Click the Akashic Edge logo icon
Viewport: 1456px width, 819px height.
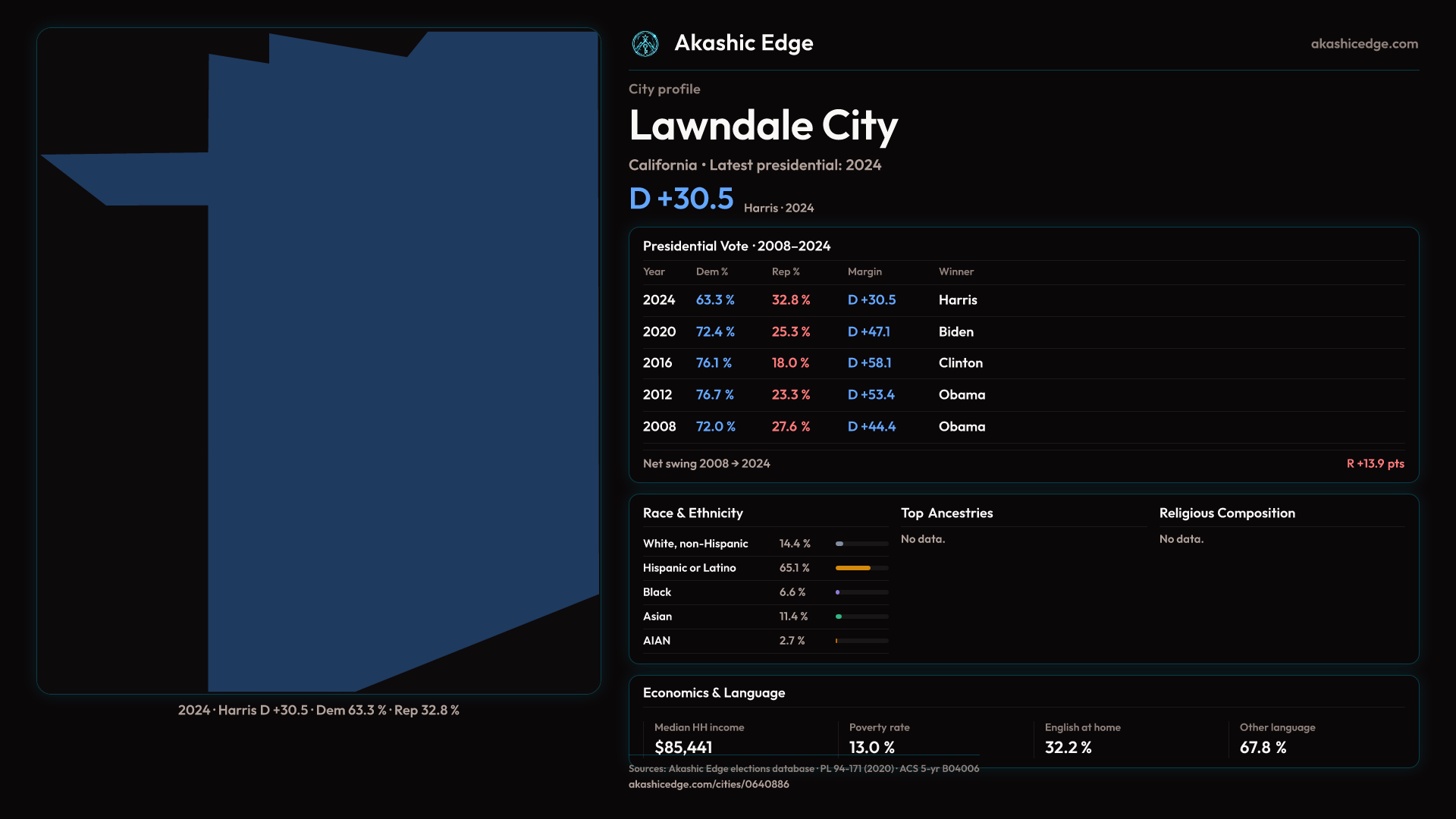(x=645, y=44)
